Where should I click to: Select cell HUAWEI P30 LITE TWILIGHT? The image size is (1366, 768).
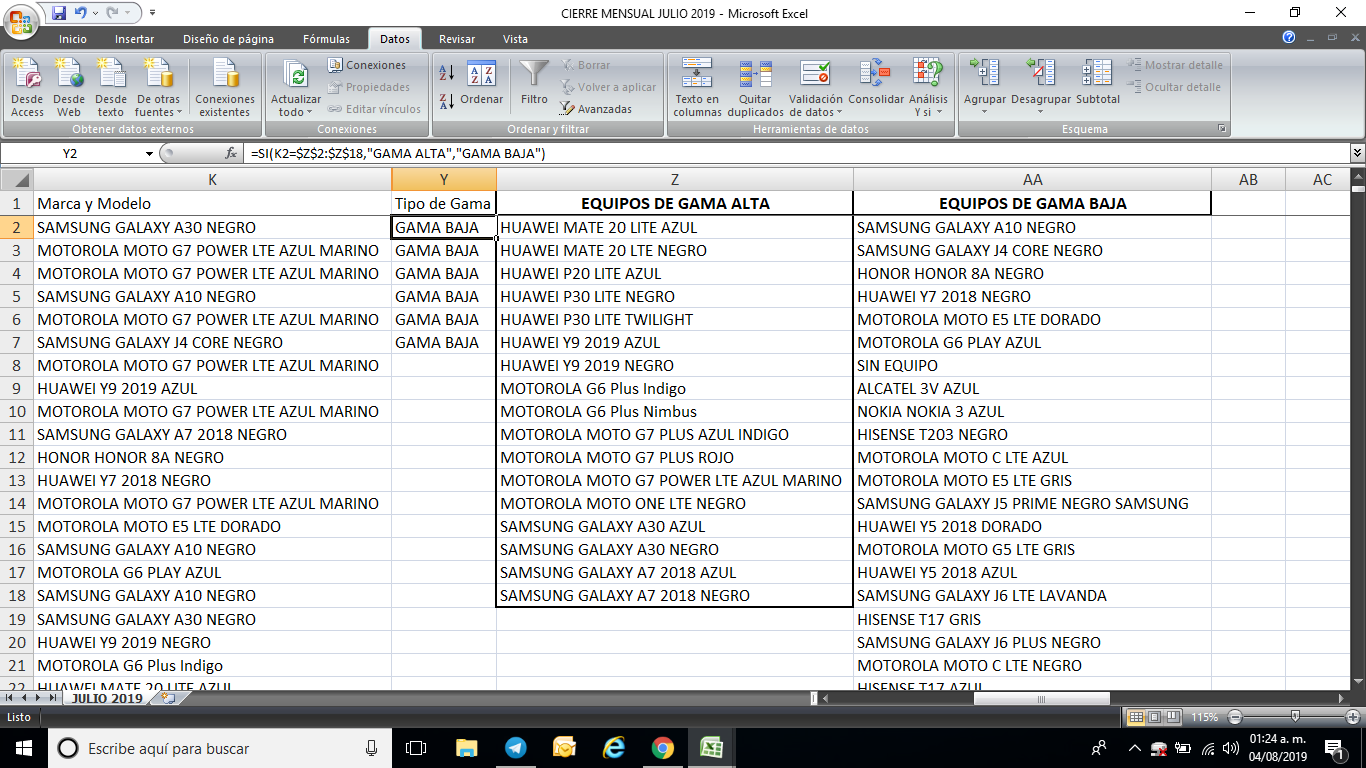(675, 319)
